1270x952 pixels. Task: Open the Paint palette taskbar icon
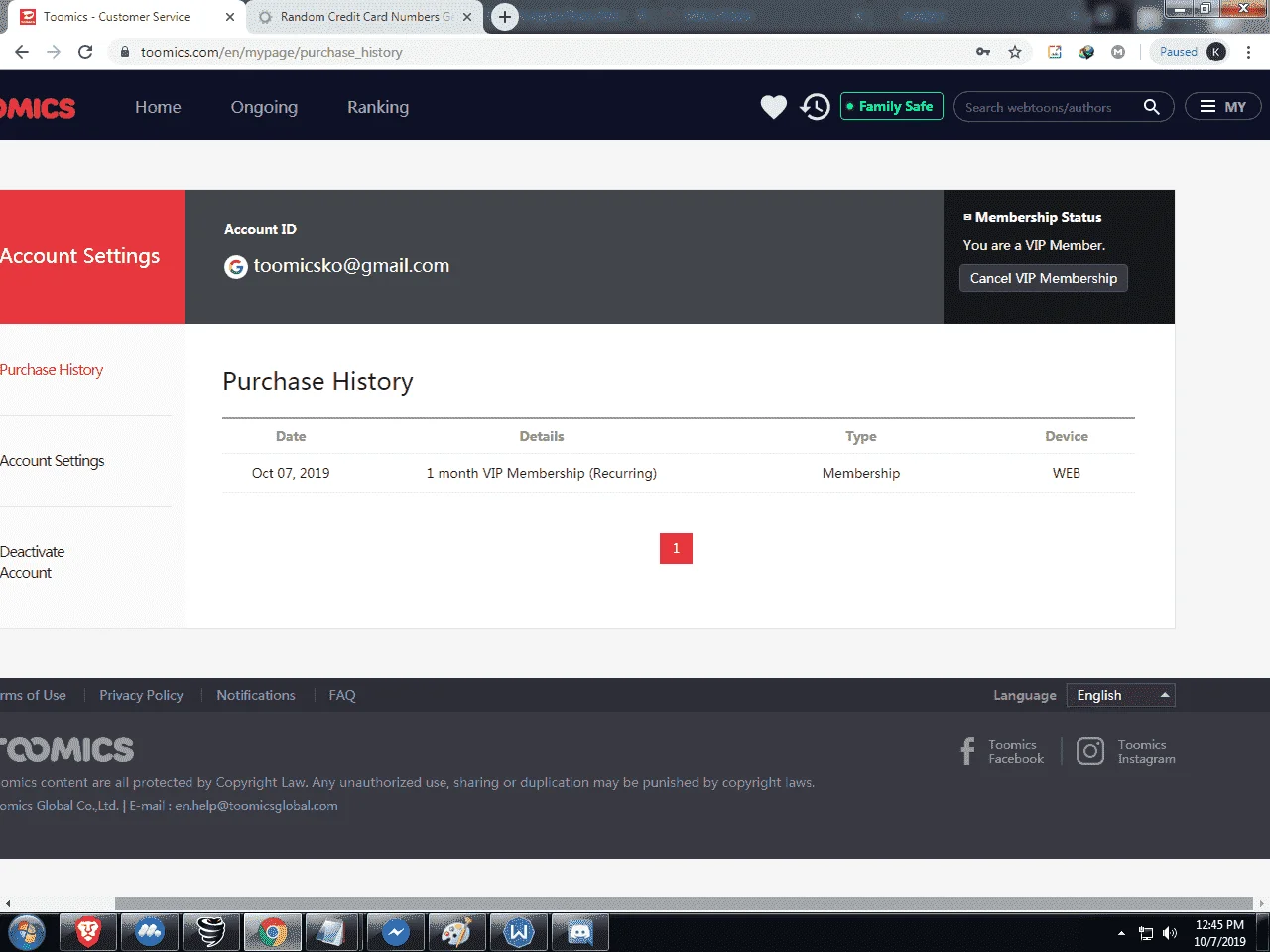pos(456,932)
